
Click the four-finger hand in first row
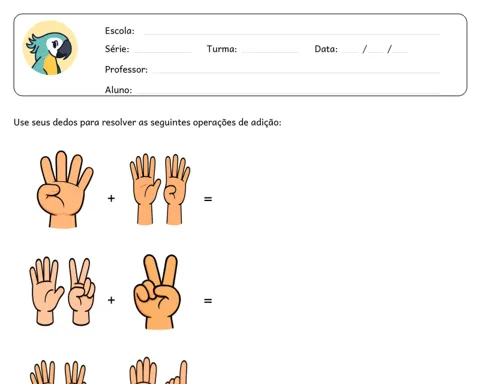[x=65, y=189]
